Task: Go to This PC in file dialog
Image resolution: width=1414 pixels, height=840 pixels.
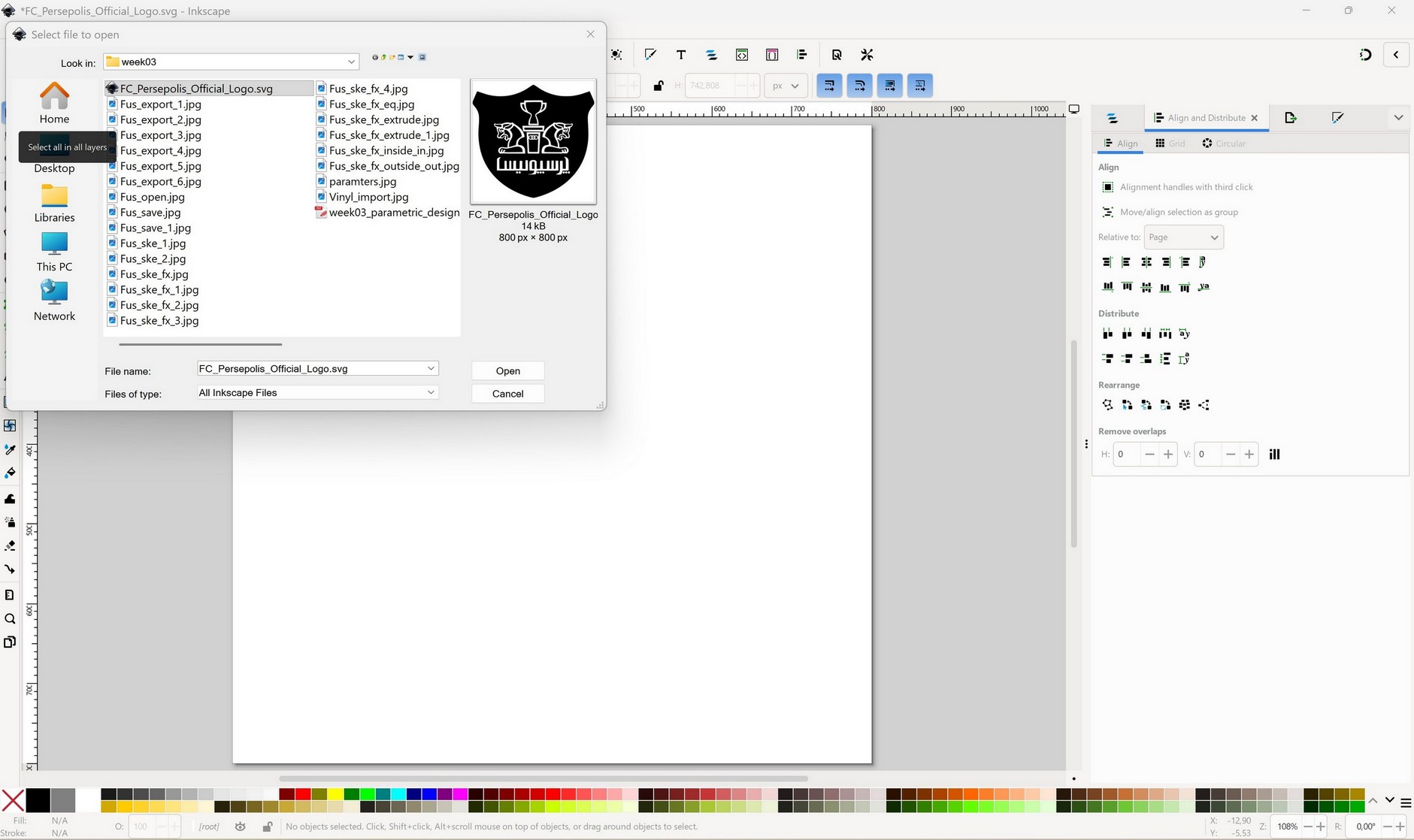Action: coord(54,252)
